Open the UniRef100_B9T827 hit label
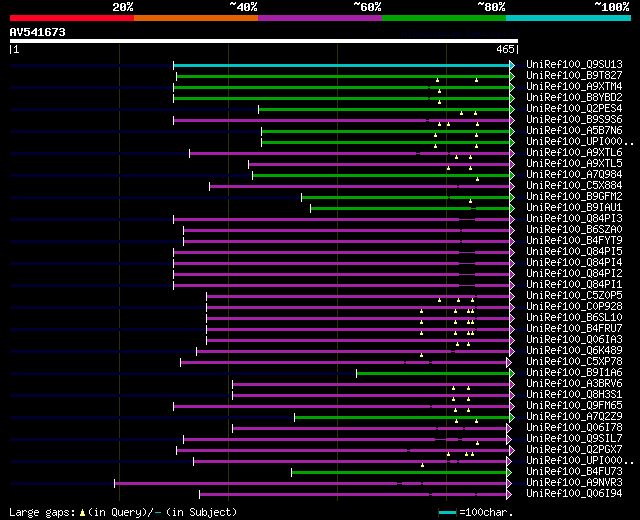This screenshot has height=520, width=640. 574,76
